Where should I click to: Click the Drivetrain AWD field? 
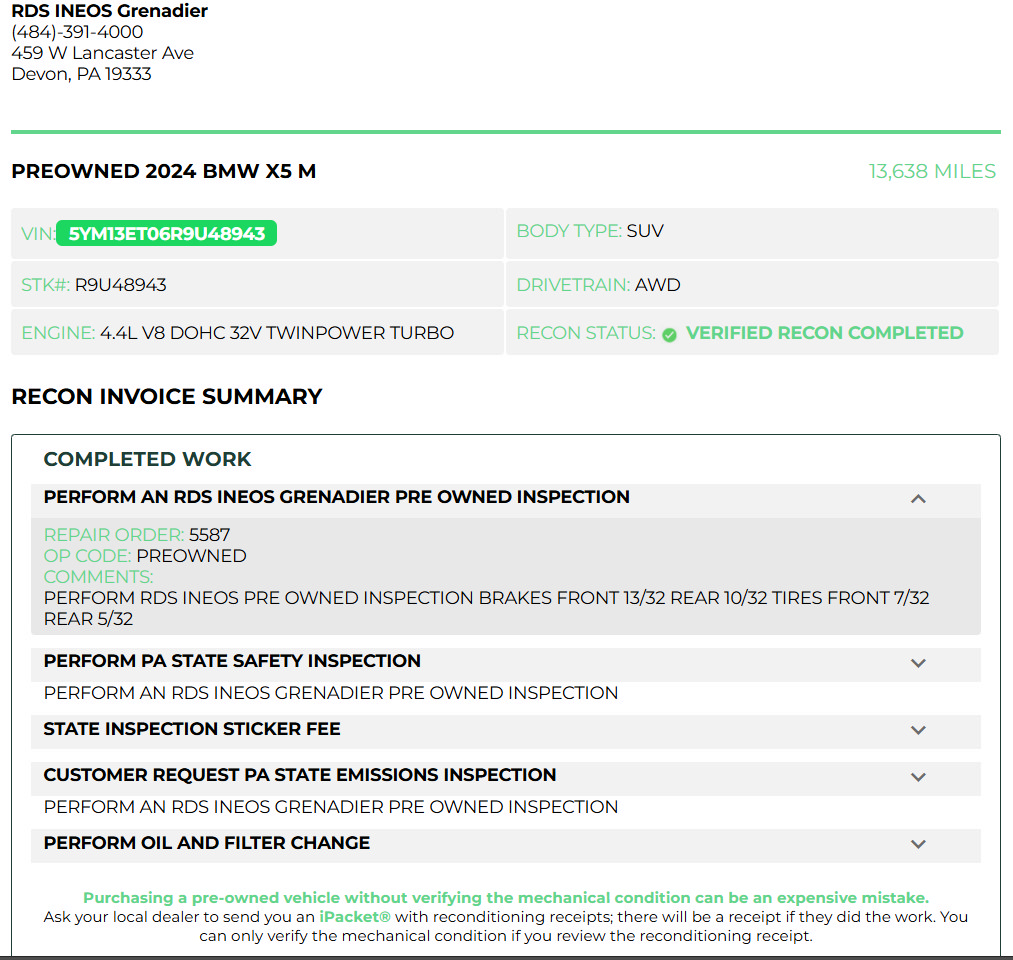click(752, 285)
